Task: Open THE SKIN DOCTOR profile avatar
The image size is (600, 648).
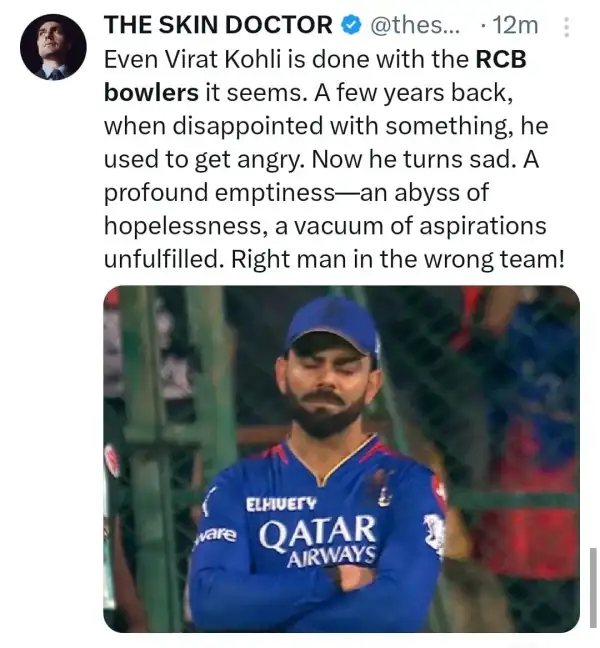Action: pyautogui.click(x=53, y=47)
